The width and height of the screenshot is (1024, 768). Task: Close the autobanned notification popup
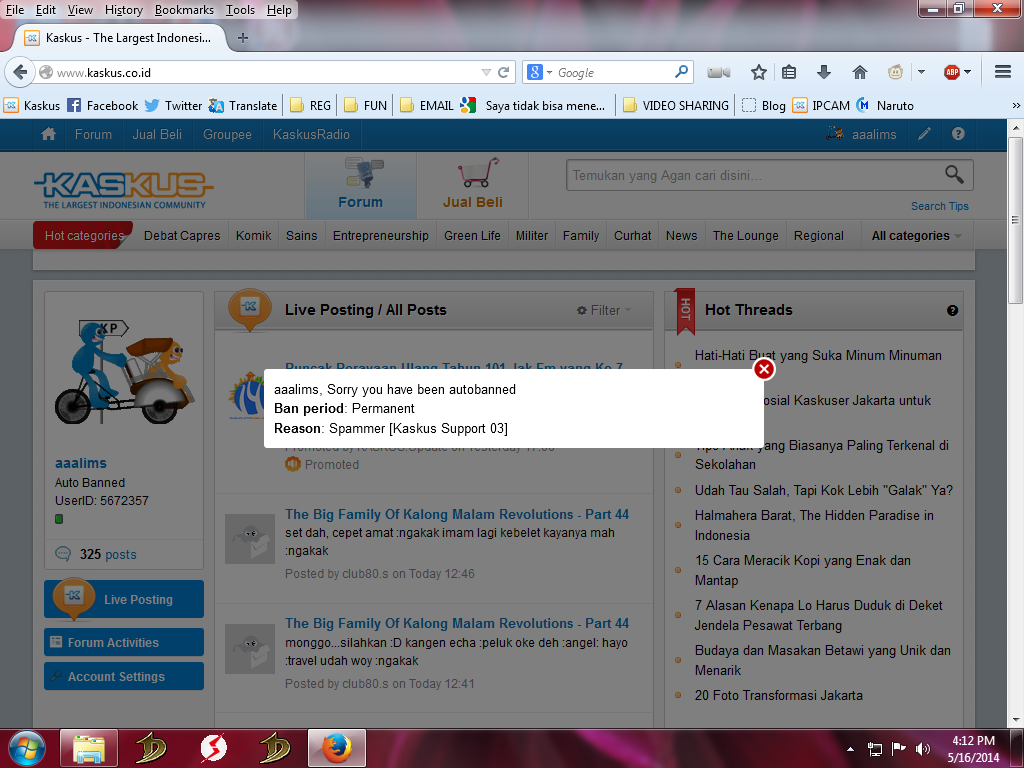click(x=763, y=370)
